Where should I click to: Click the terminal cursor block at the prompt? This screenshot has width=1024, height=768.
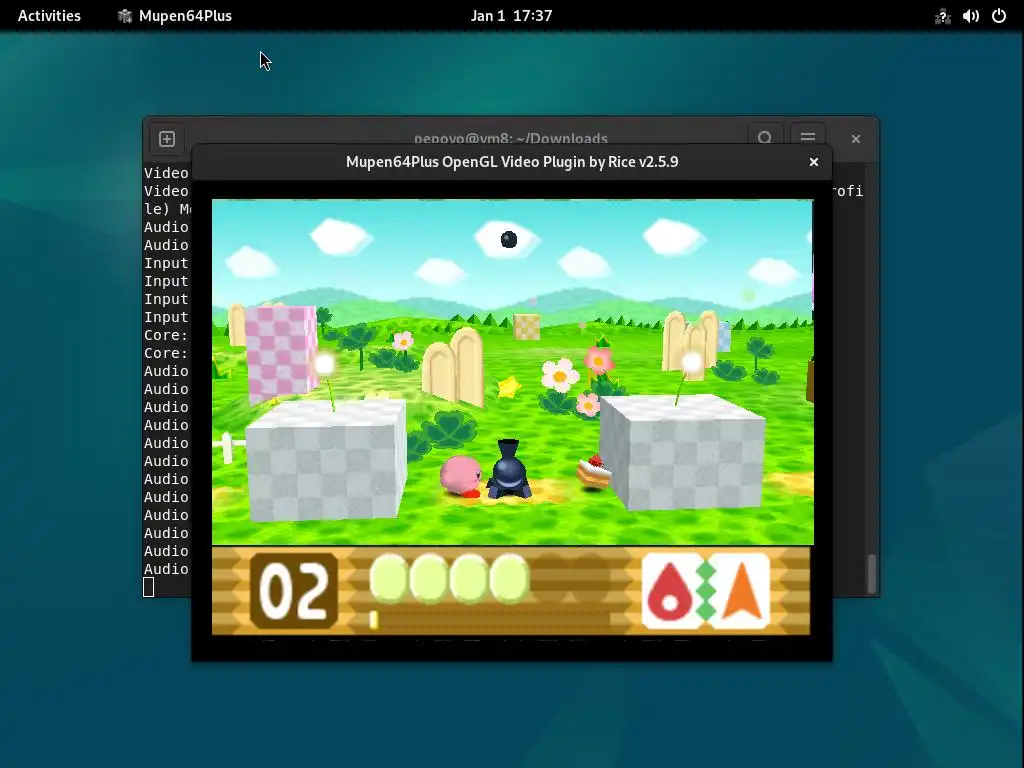pyautogui.click(x=148, y=587)
